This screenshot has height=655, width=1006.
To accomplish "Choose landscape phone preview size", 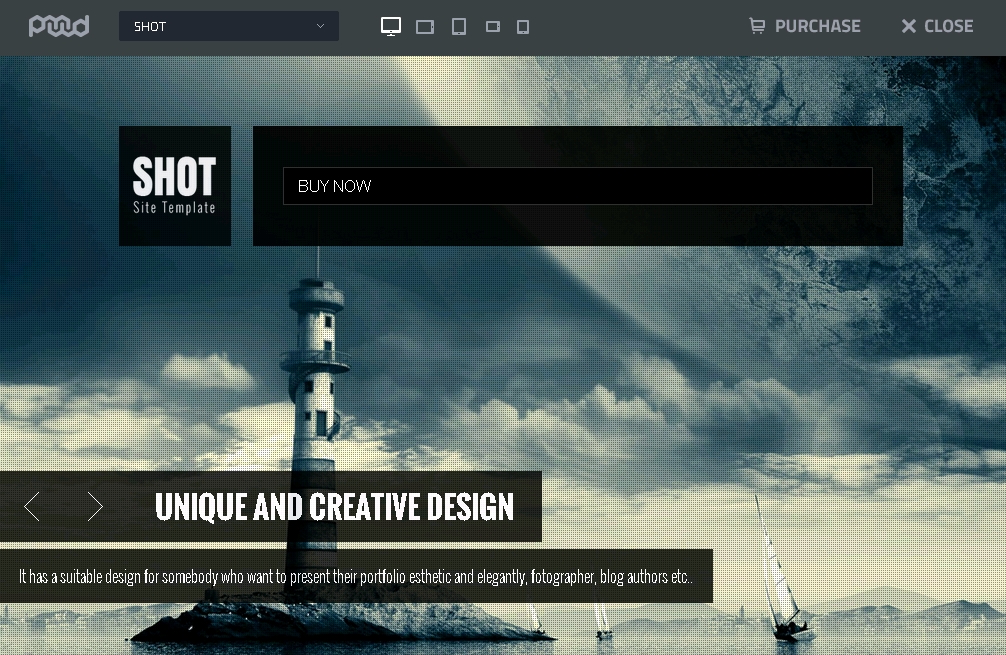I will click(x=493, y=27).
